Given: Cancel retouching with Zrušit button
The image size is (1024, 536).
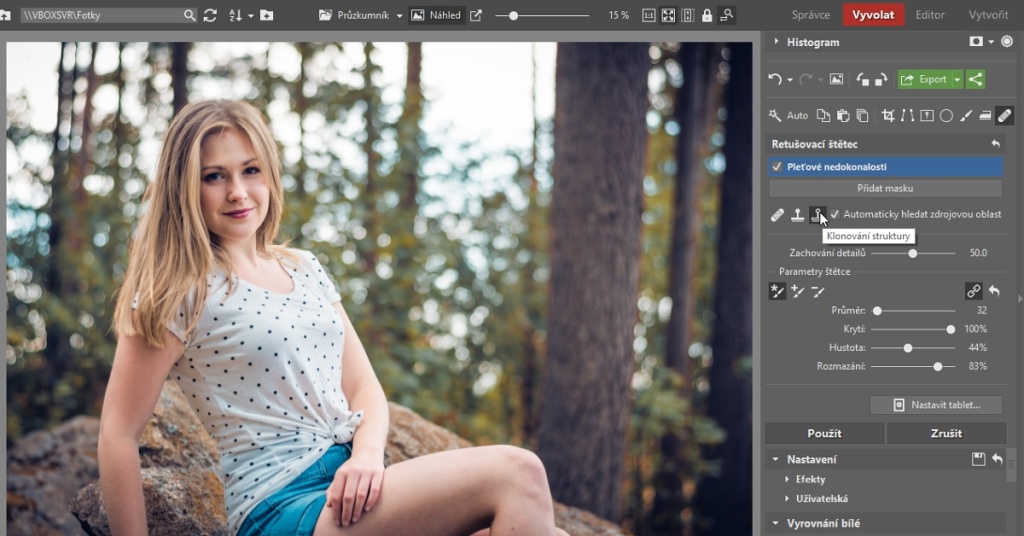Looking at the screenshot, I should click(x=946, y=434).
